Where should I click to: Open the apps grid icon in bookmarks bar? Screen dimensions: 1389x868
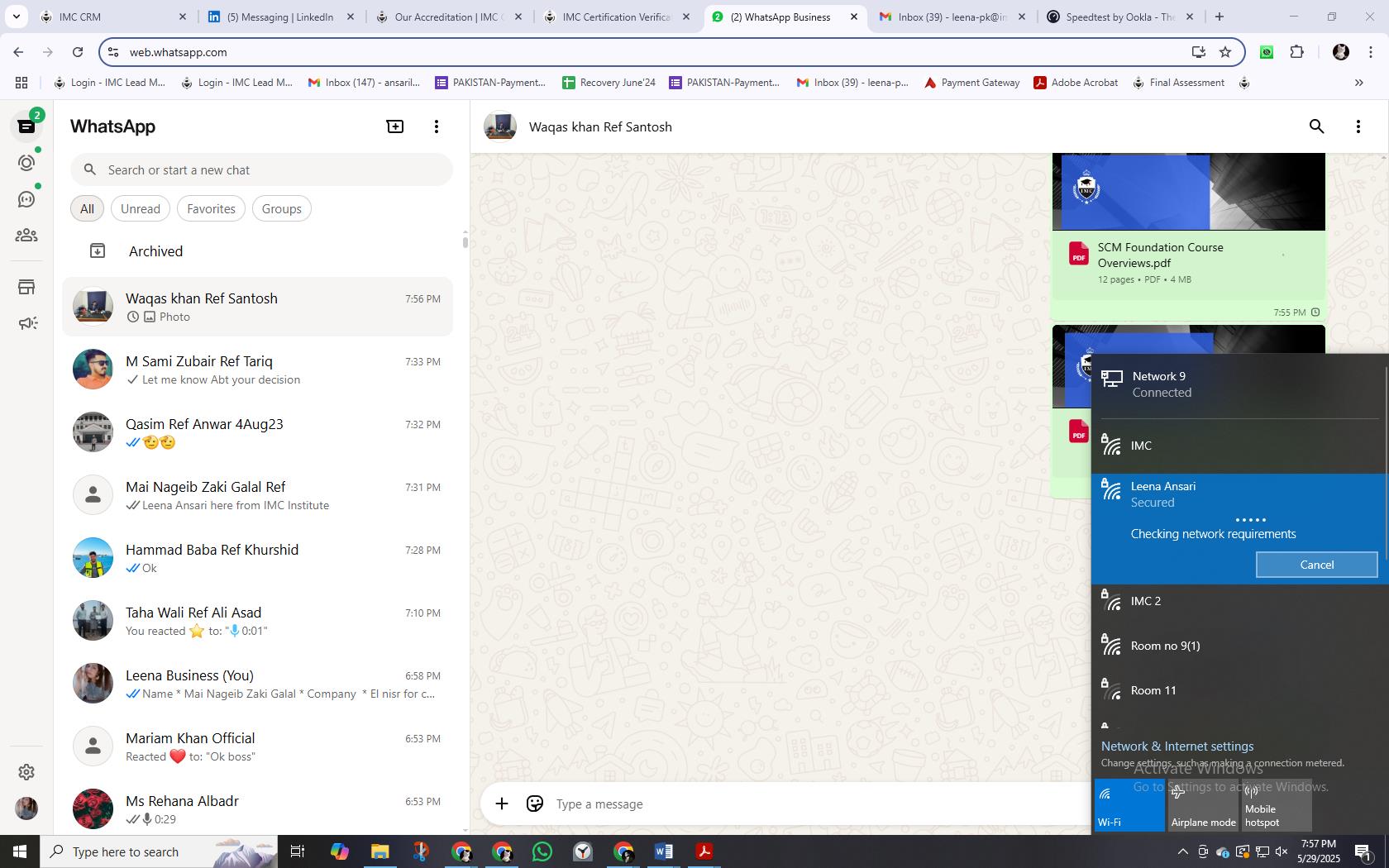[x=21, y=83]
